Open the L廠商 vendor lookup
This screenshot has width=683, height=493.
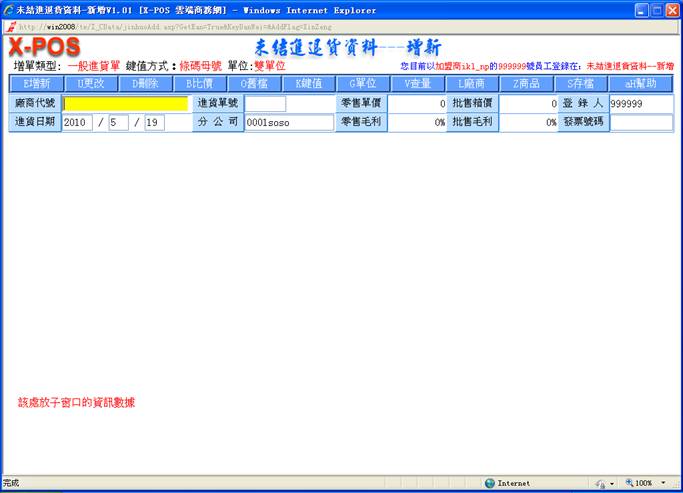(471, 84)
